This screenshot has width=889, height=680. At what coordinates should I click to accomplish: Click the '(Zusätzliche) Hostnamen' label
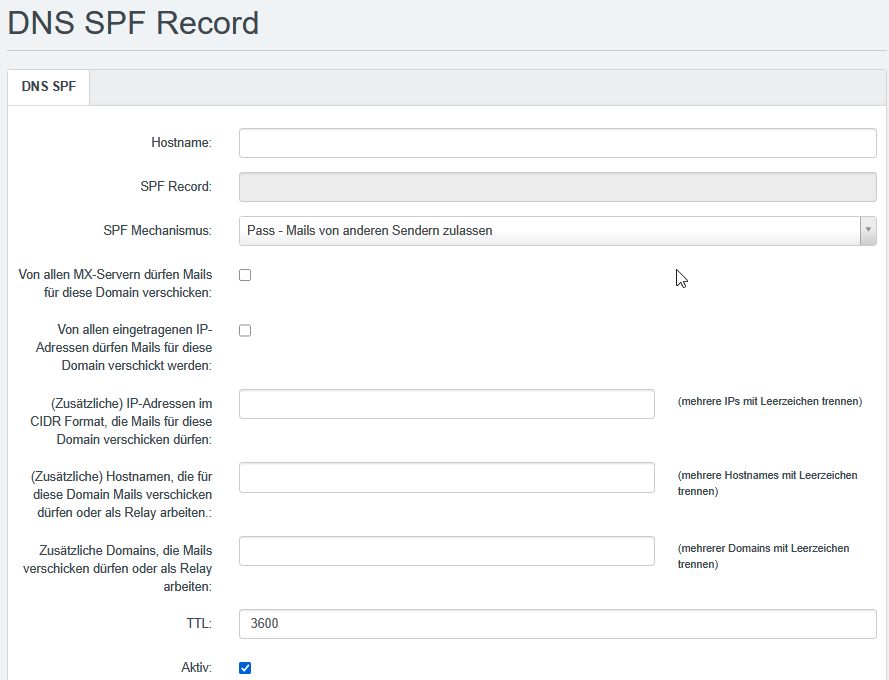pos(121,495)
